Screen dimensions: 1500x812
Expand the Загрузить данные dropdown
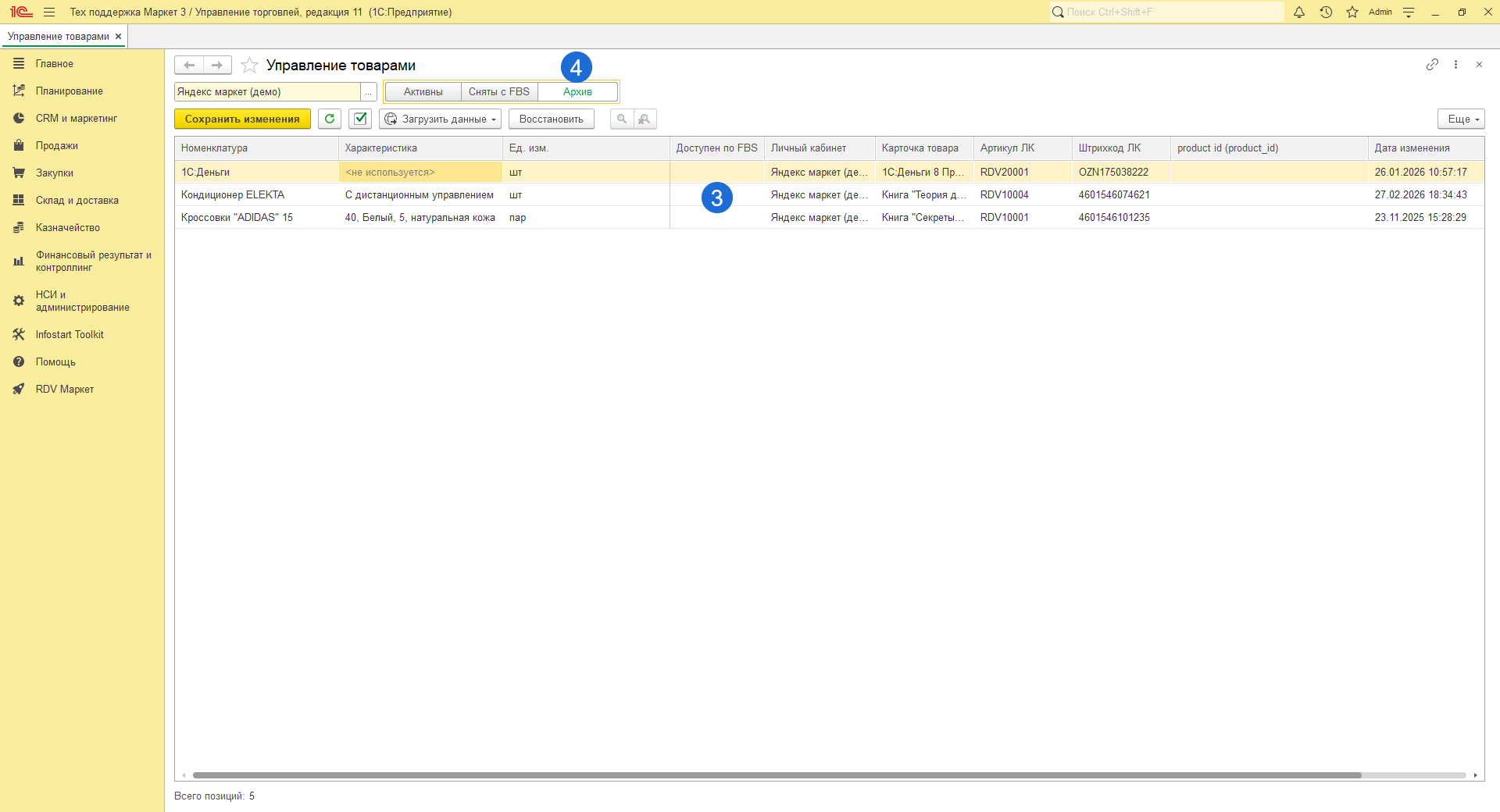(441, 119)
